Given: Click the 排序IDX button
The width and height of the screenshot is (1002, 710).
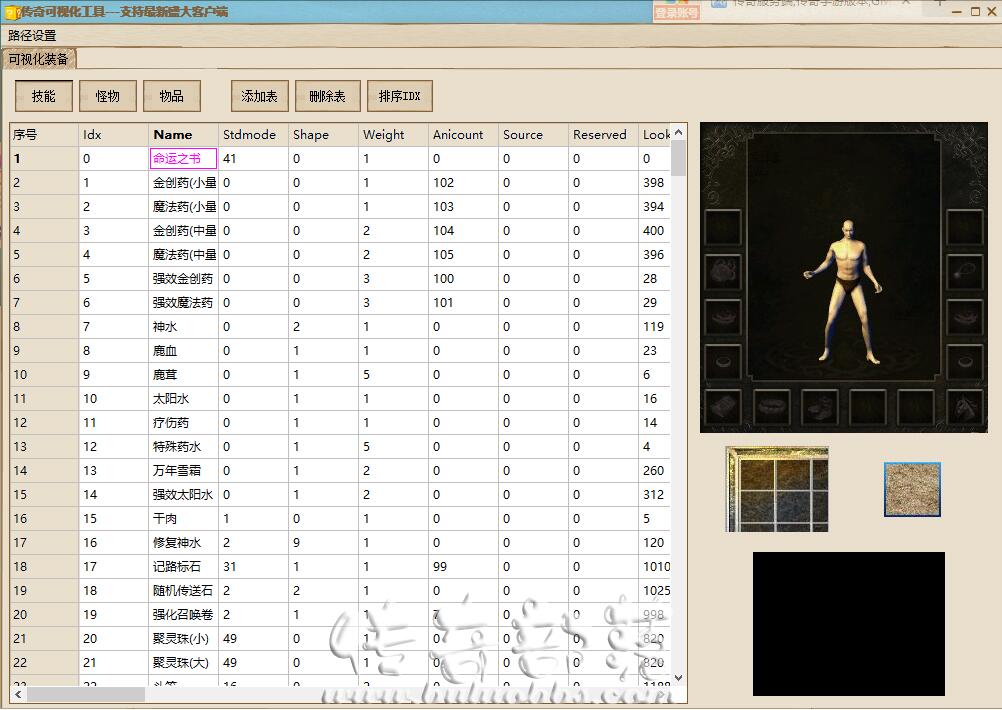Looking at the screenshot, I should coord(400,96).
